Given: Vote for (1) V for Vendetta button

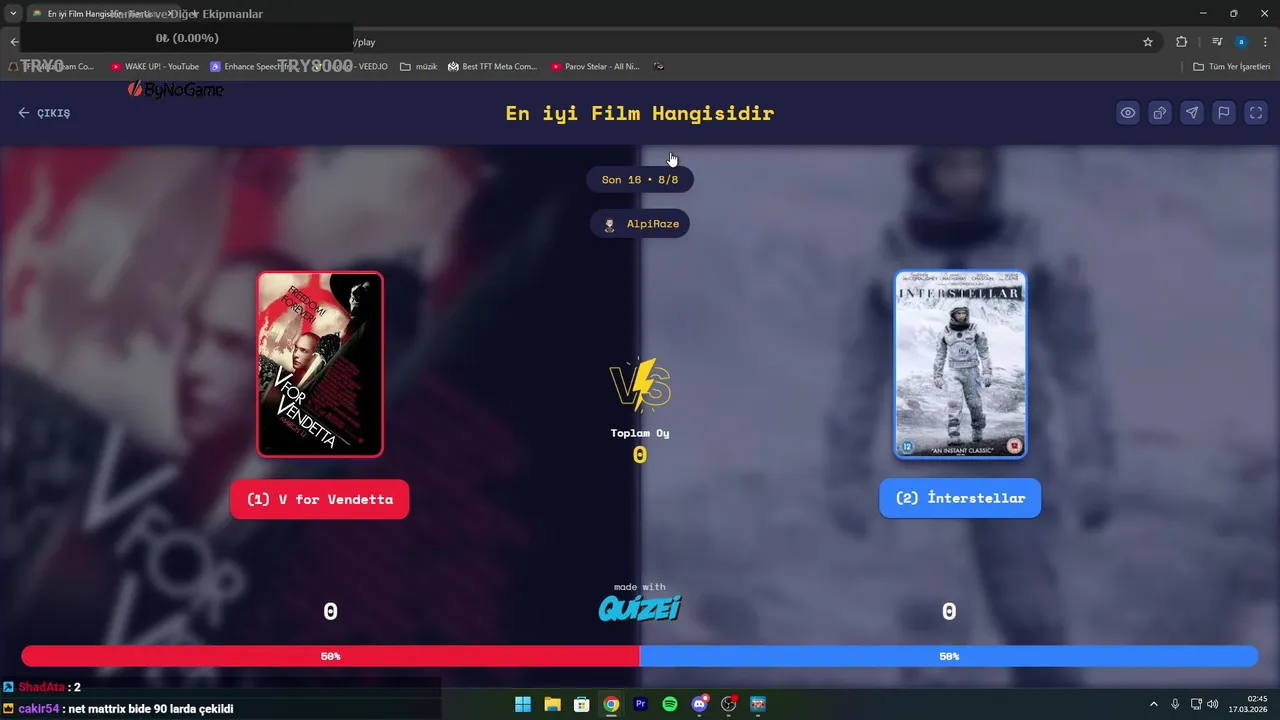Looking at the screenshot, I should (320, 499).
